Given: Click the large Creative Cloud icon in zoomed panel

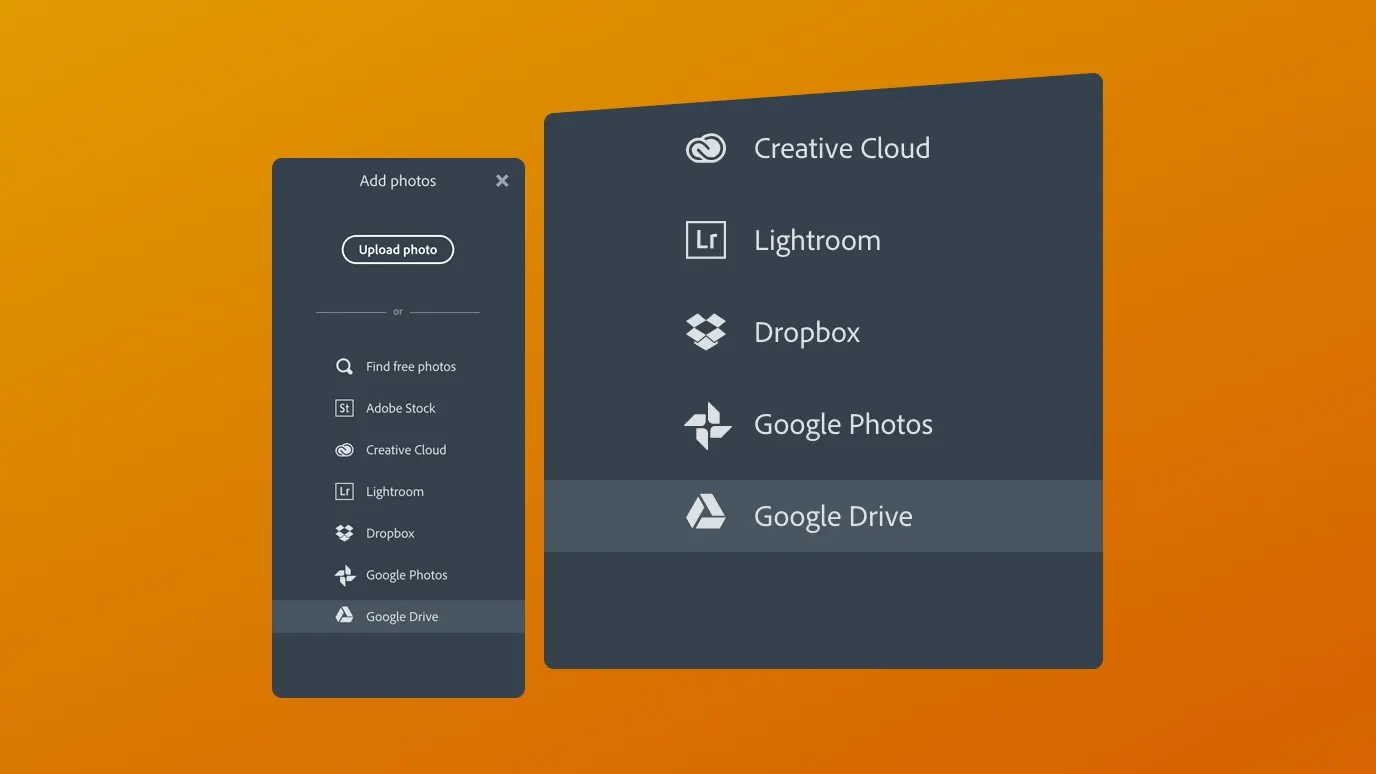Looking at the screenshot, I should tap(706, 149).
